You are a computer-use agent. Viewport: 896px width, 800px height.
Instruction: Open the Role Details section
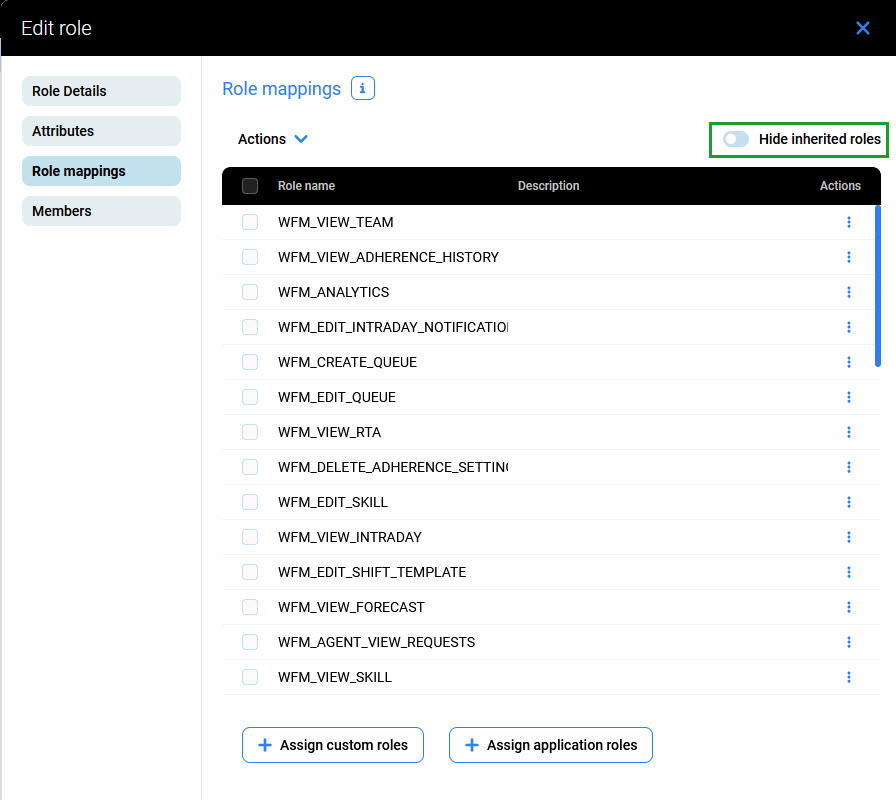101,91
